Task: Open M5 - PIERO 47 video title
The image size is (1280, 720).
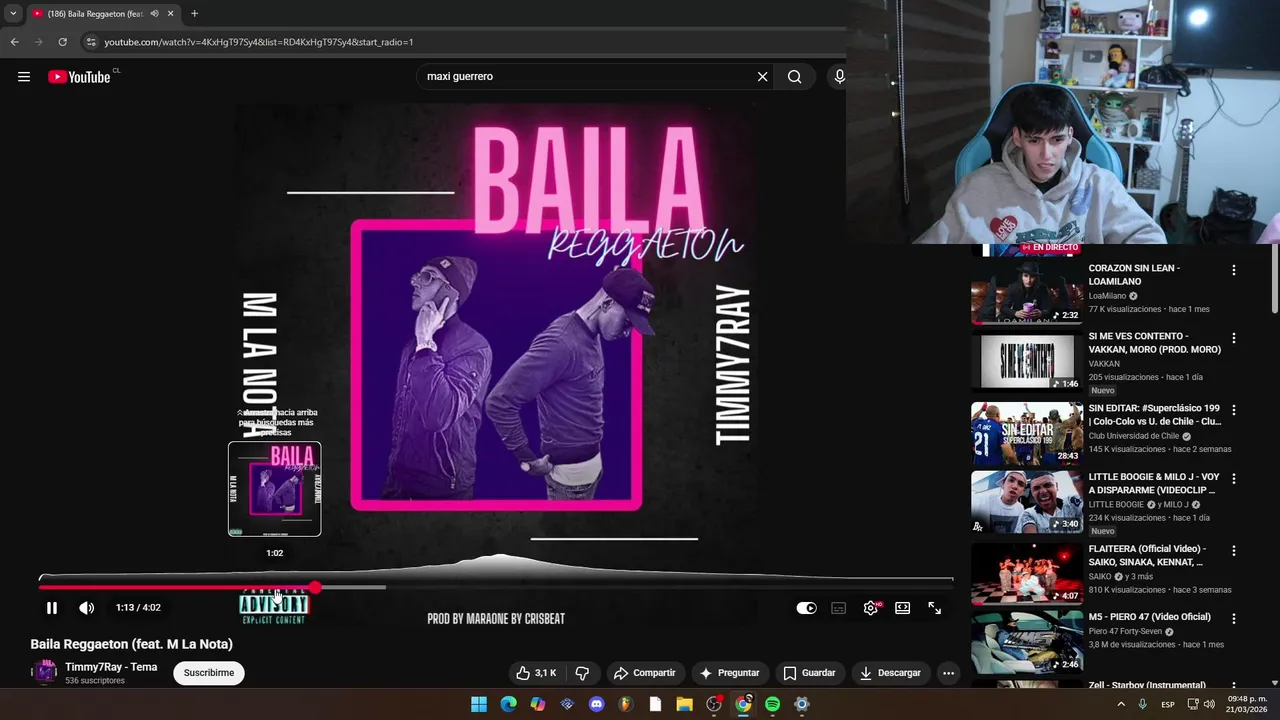Action: (x=1150, y=617)
